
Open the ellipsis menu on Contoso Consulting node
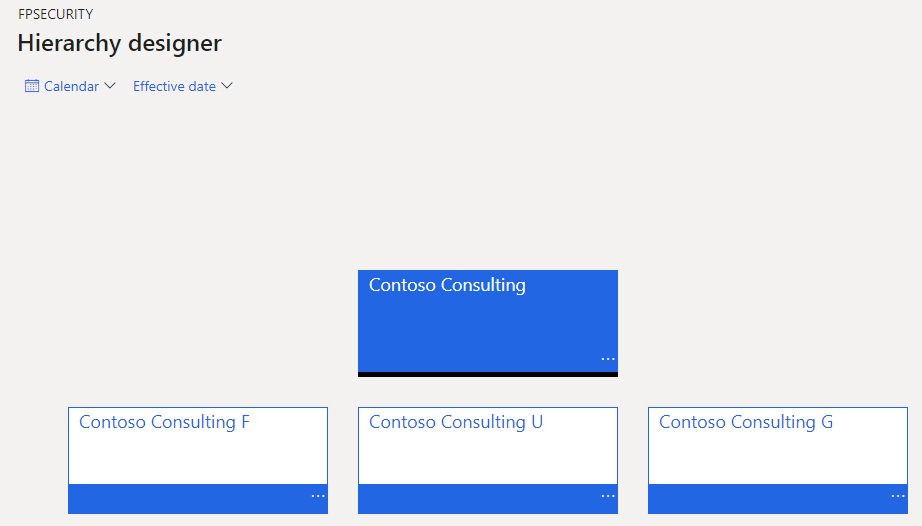click(x=607, y=359)
